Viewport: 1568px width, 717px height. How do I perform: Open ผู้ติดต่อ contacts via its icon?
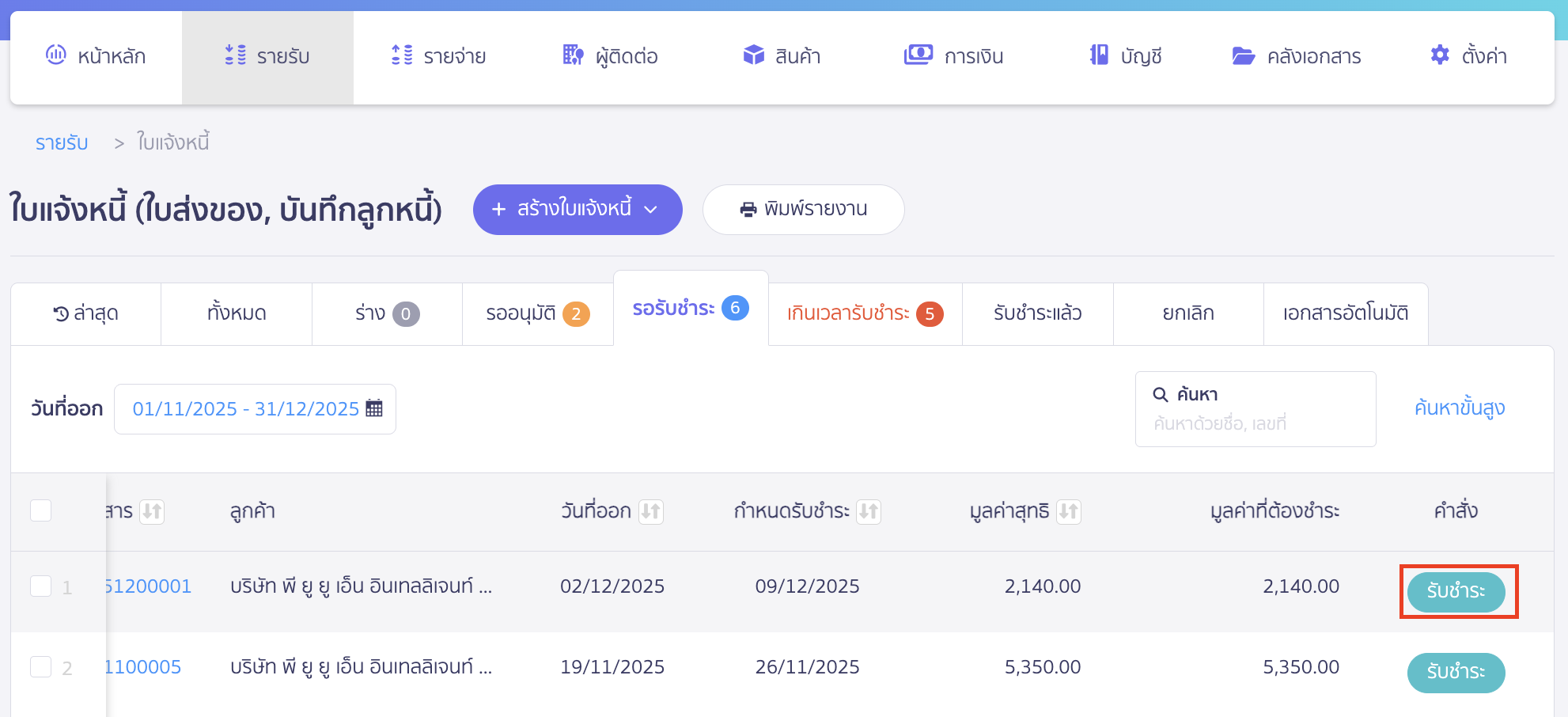click(x=572, y=55)
